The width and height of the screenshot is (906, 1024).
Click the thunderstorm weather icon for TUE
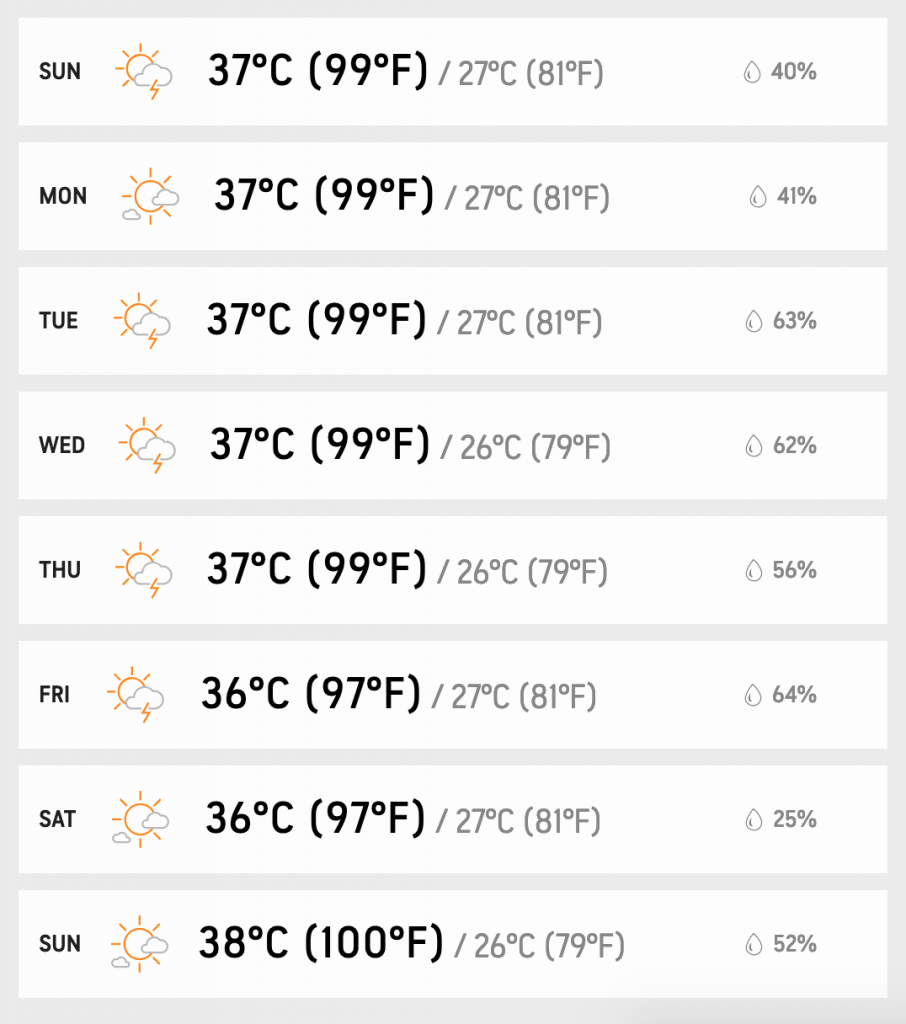point(142,321)
